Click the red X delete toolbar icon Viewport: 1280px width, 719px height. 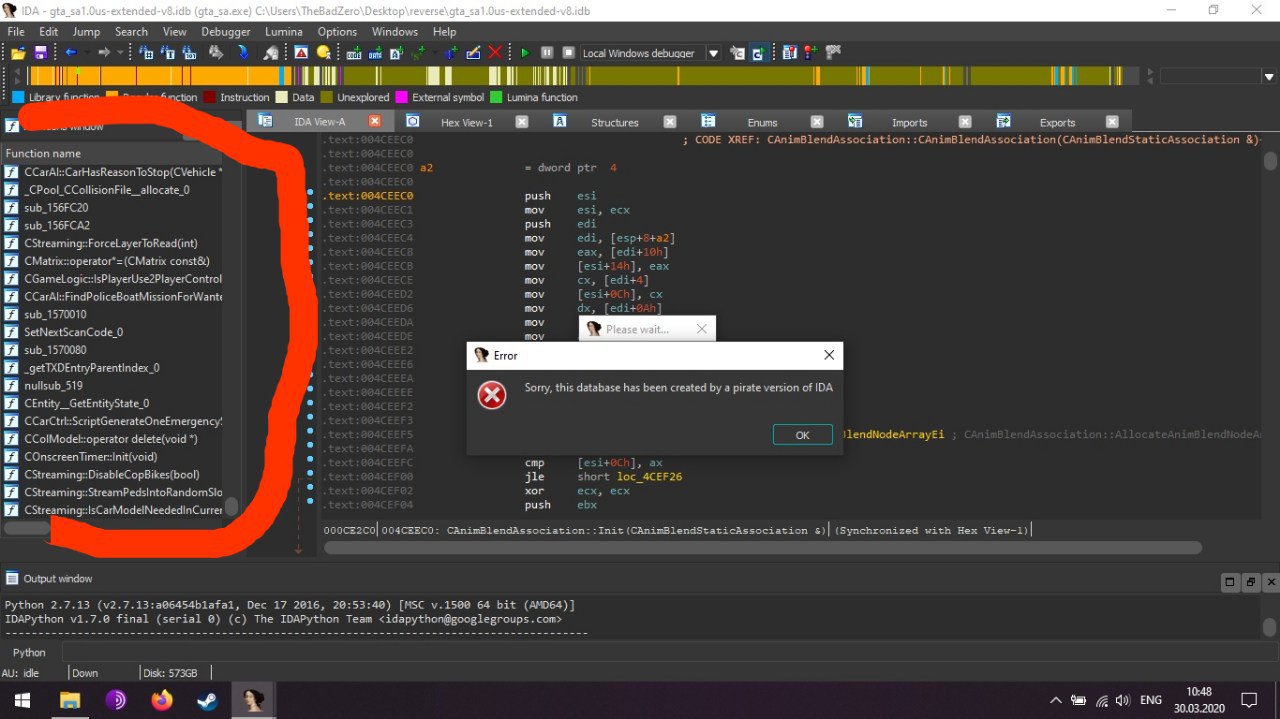tap(495, 53)
